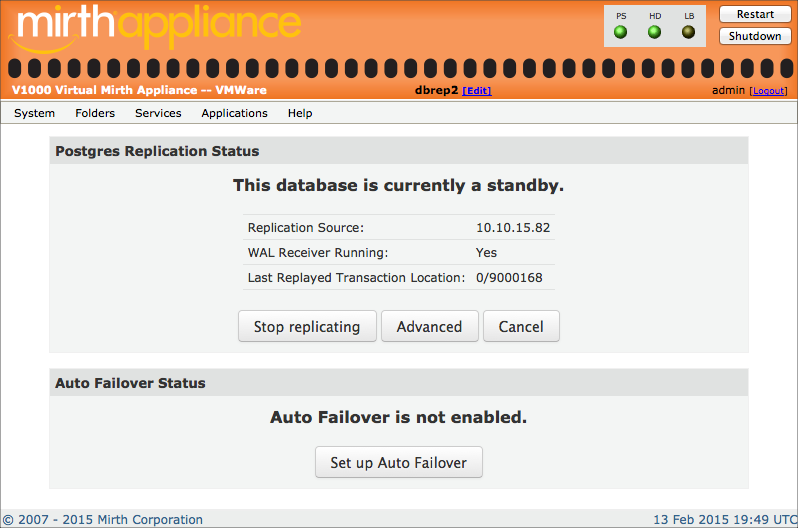Click the Auto Failover Status heading
This screenshot has width=798, height=528.
pyautogui.click(x=130, y=383)
